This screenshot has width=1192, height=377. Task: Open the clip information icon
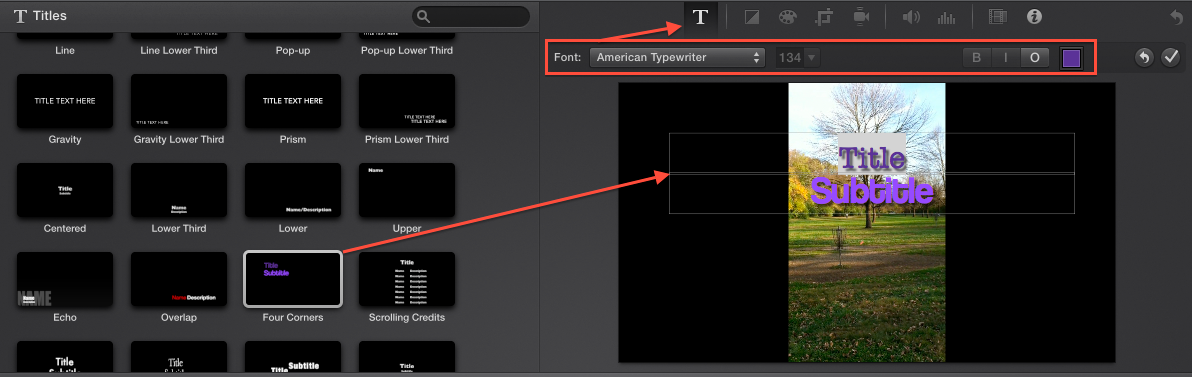1034,17
